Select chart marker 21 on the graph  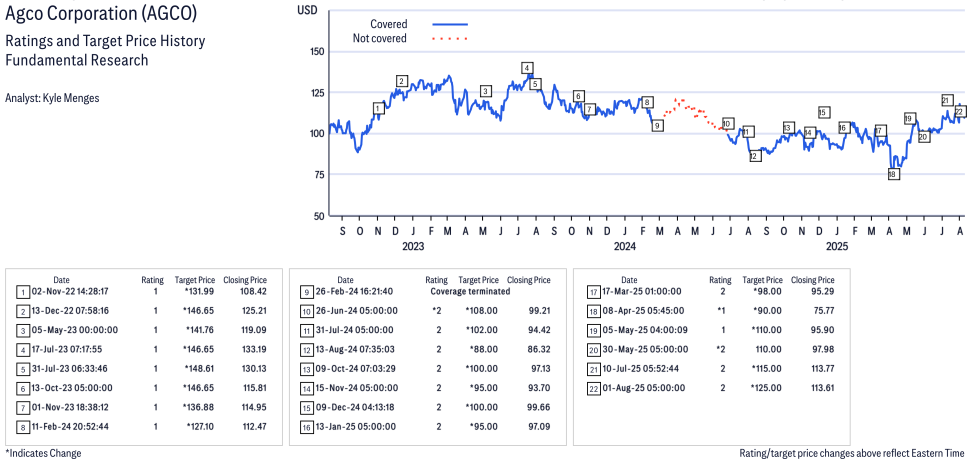[x=946, y=100]
